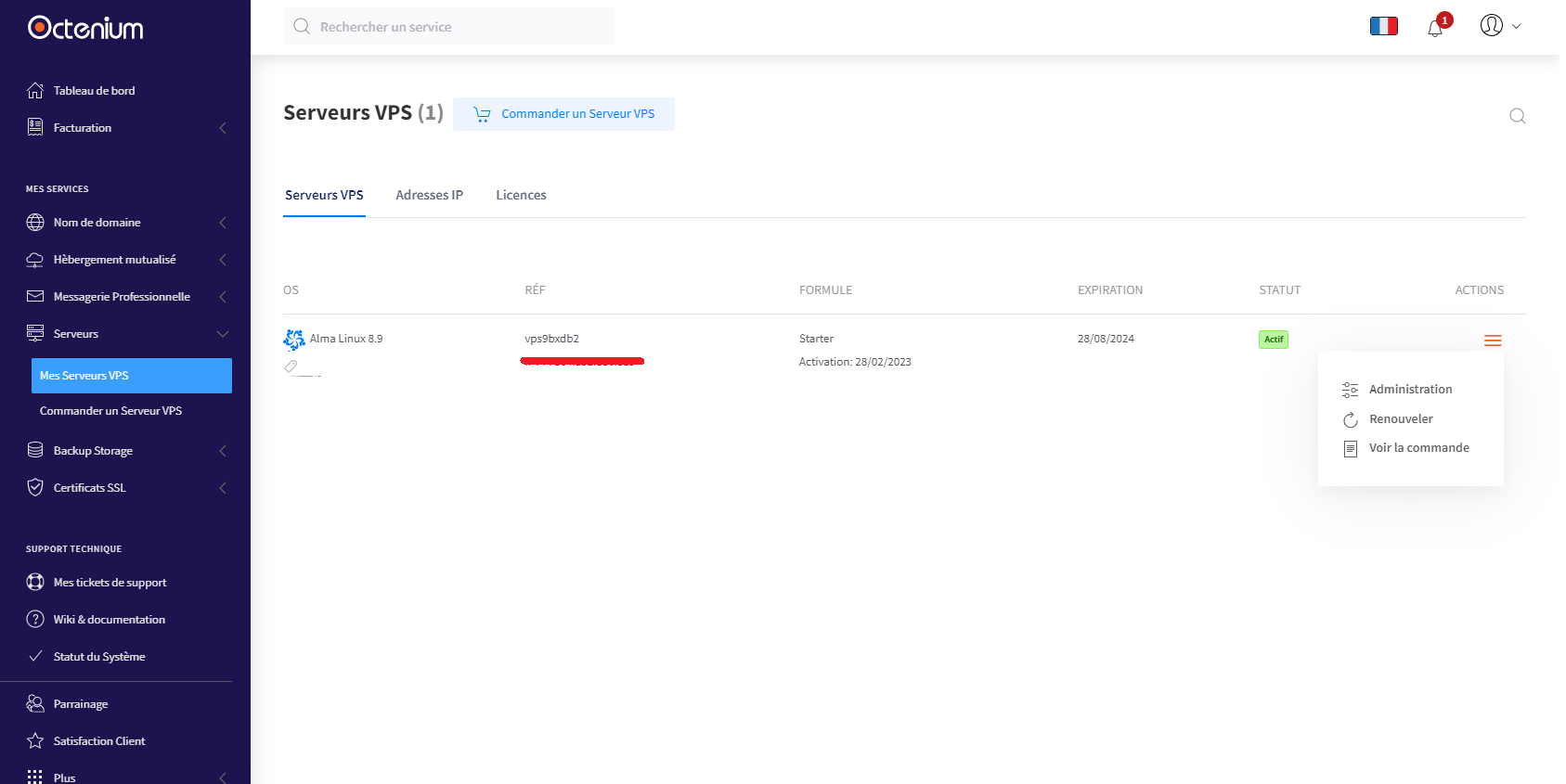Choose Renouveler from the actions menu
This screenshot has width=1566, height=784.
[1401, 418]
